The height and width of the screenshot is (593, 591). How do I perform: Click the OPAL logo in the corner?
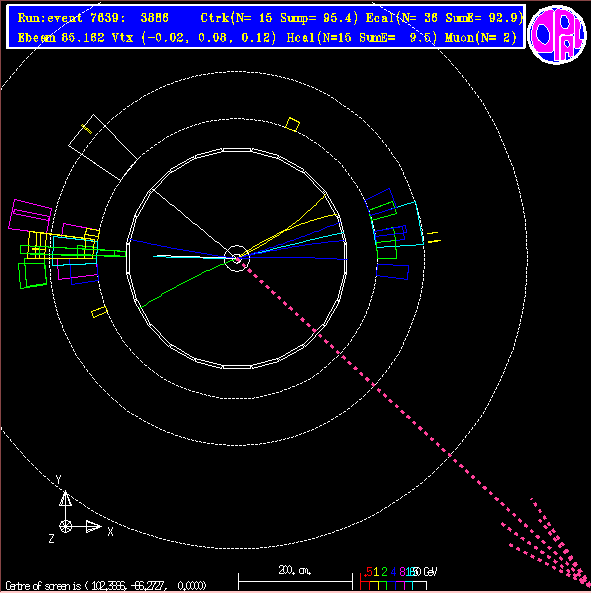tap(557, 34)
